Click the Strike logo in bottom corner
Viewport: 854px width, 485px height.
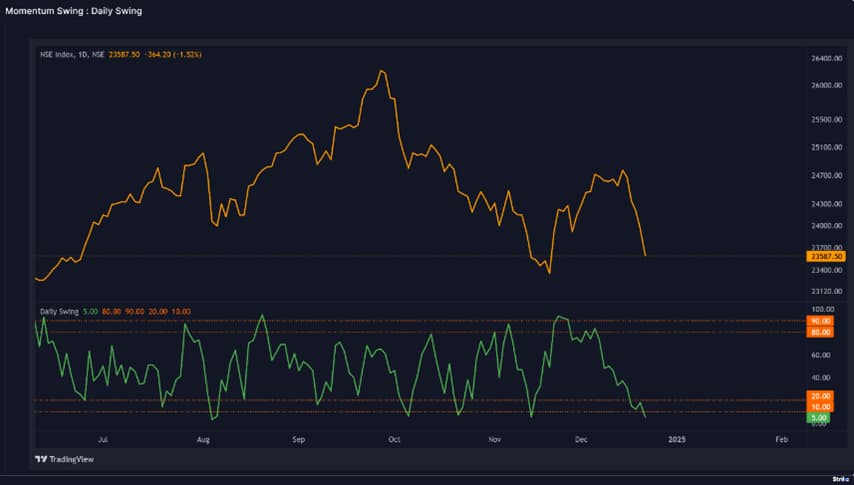(x=839, y=479)
